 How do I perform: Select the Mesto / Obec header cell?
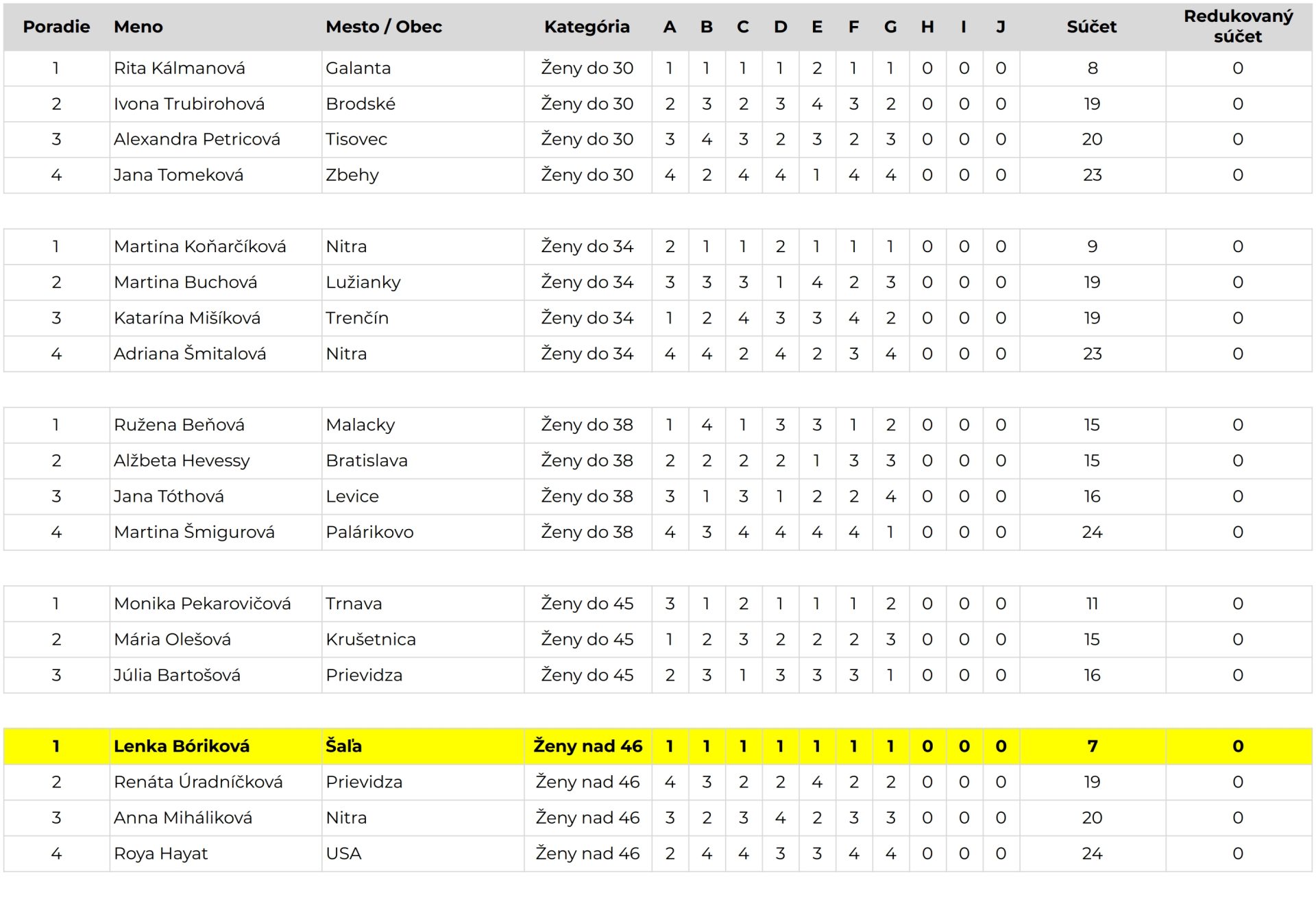(423, 27)
